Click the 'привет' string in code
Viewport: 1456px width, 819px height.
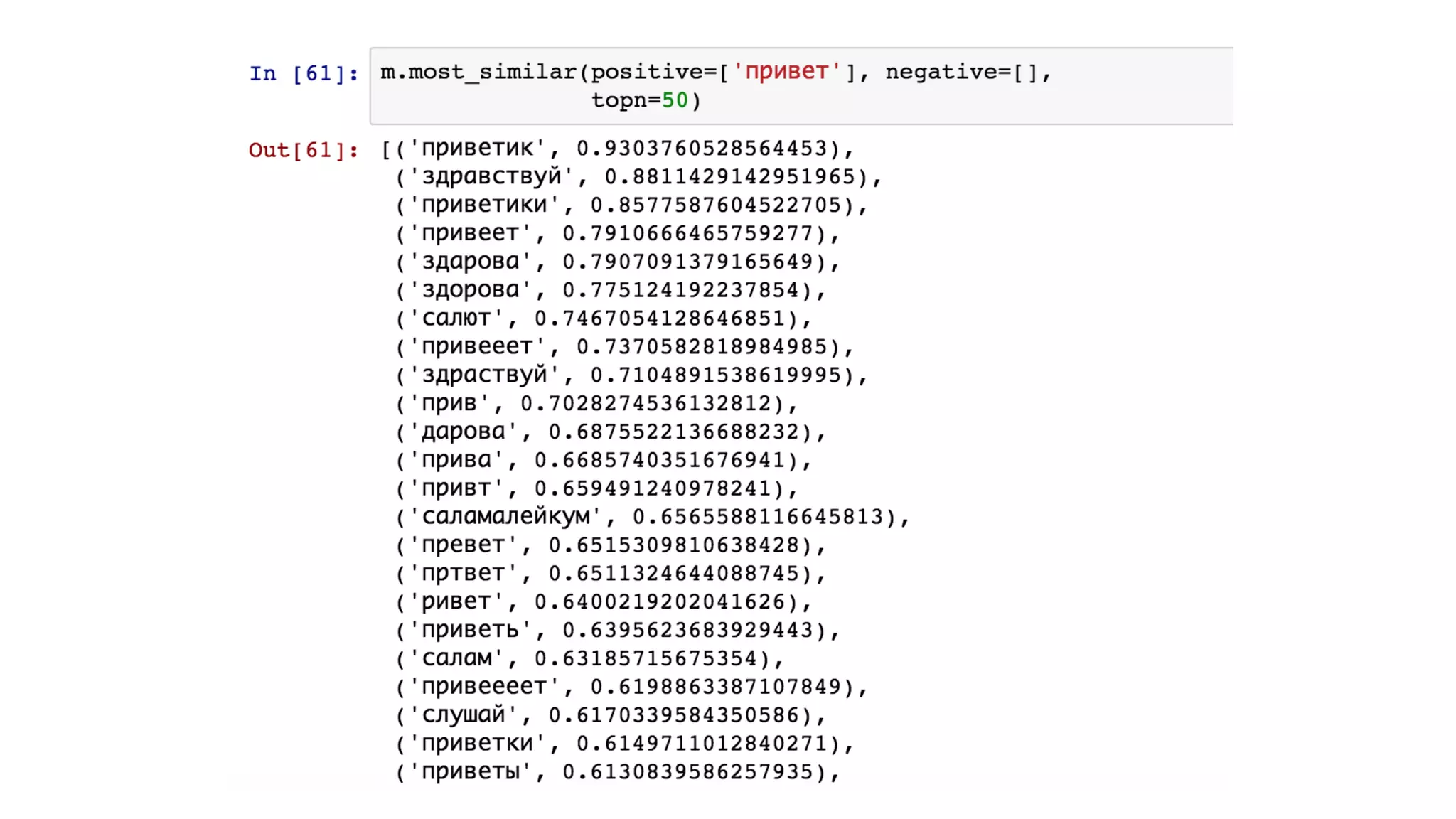pos(786,72)
